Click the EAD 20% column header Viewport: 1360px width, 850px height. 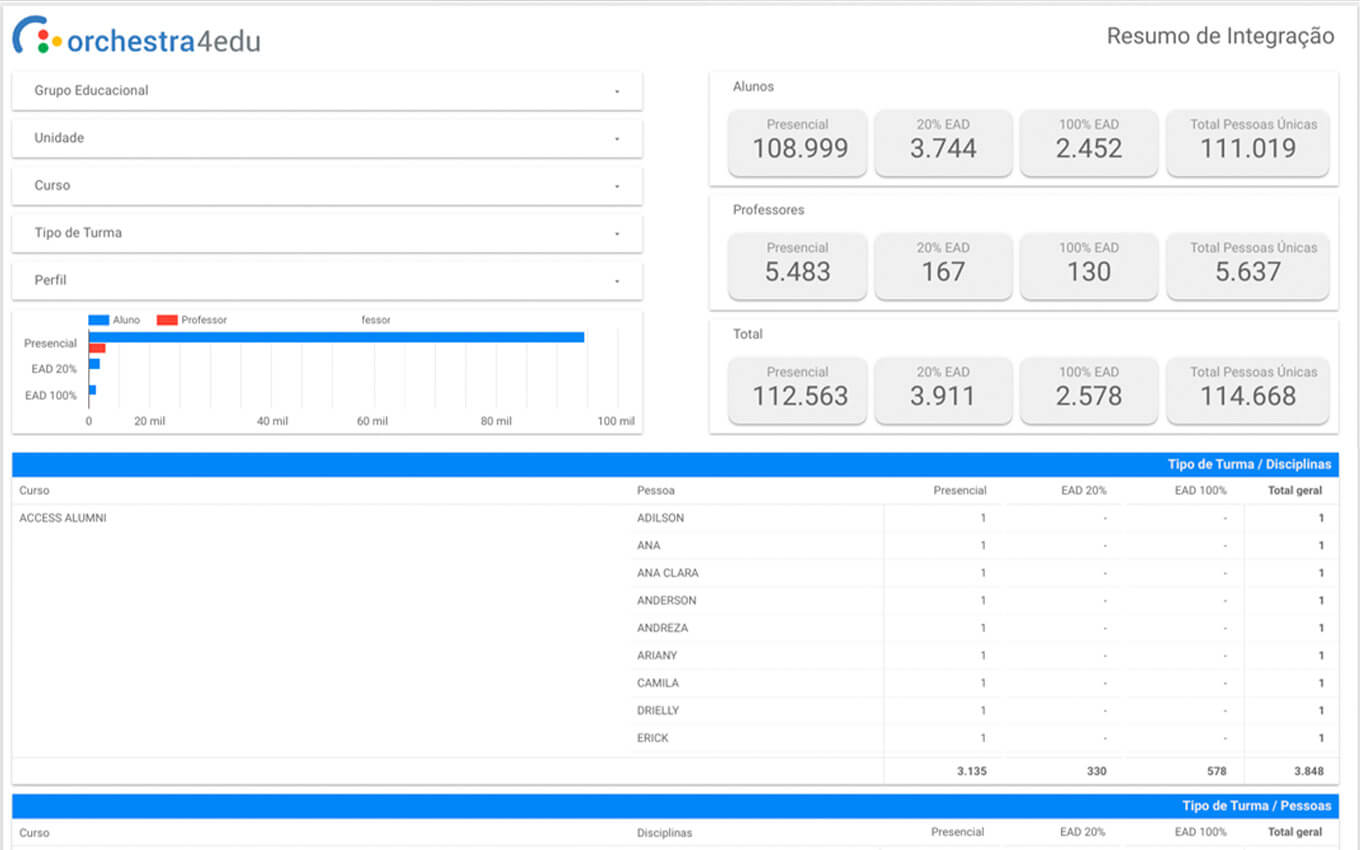pos(1084,491)
